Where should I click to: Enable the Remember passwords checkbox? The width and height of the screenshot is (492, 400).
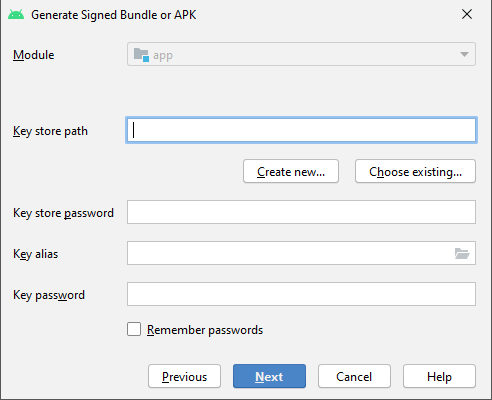134,329
